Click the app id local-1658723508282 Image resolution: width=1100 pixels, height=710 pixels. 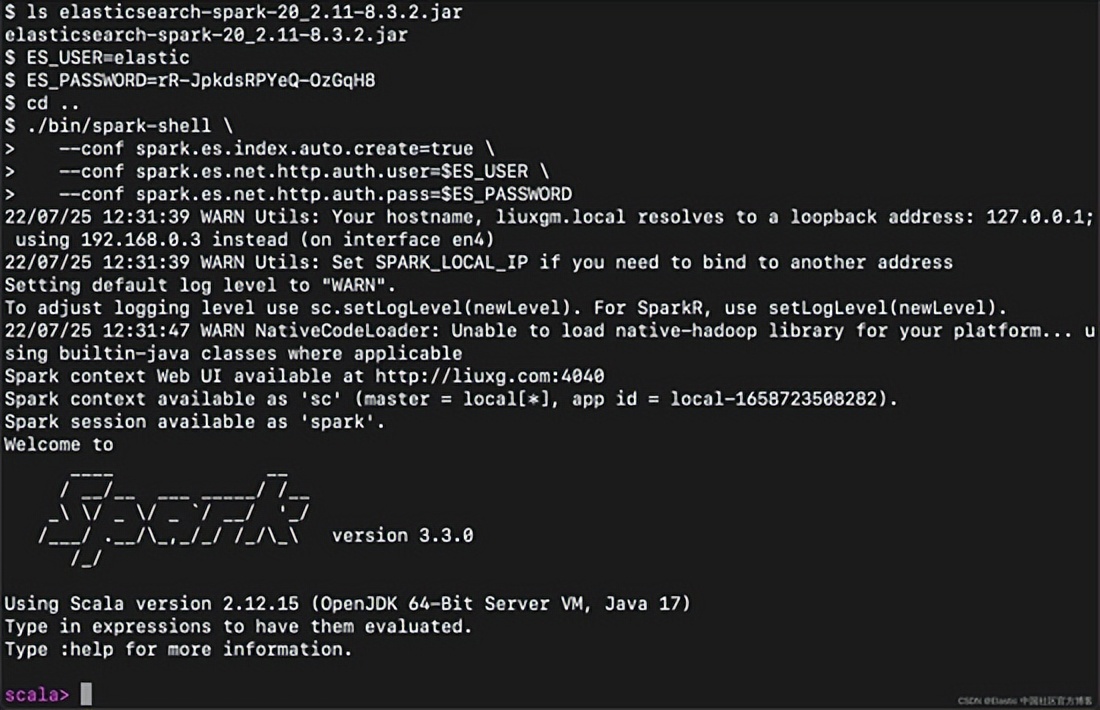(x=780, y=399)
